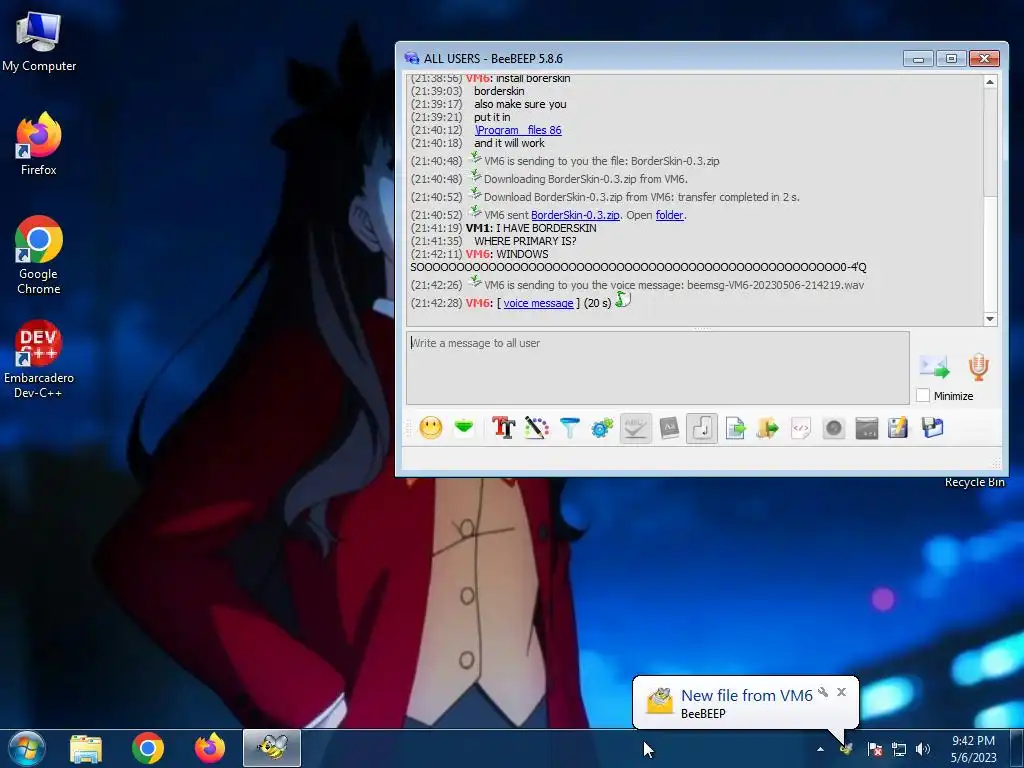Click the send message green arrow button
The image size is (1024, 768).
pos(934,367)
